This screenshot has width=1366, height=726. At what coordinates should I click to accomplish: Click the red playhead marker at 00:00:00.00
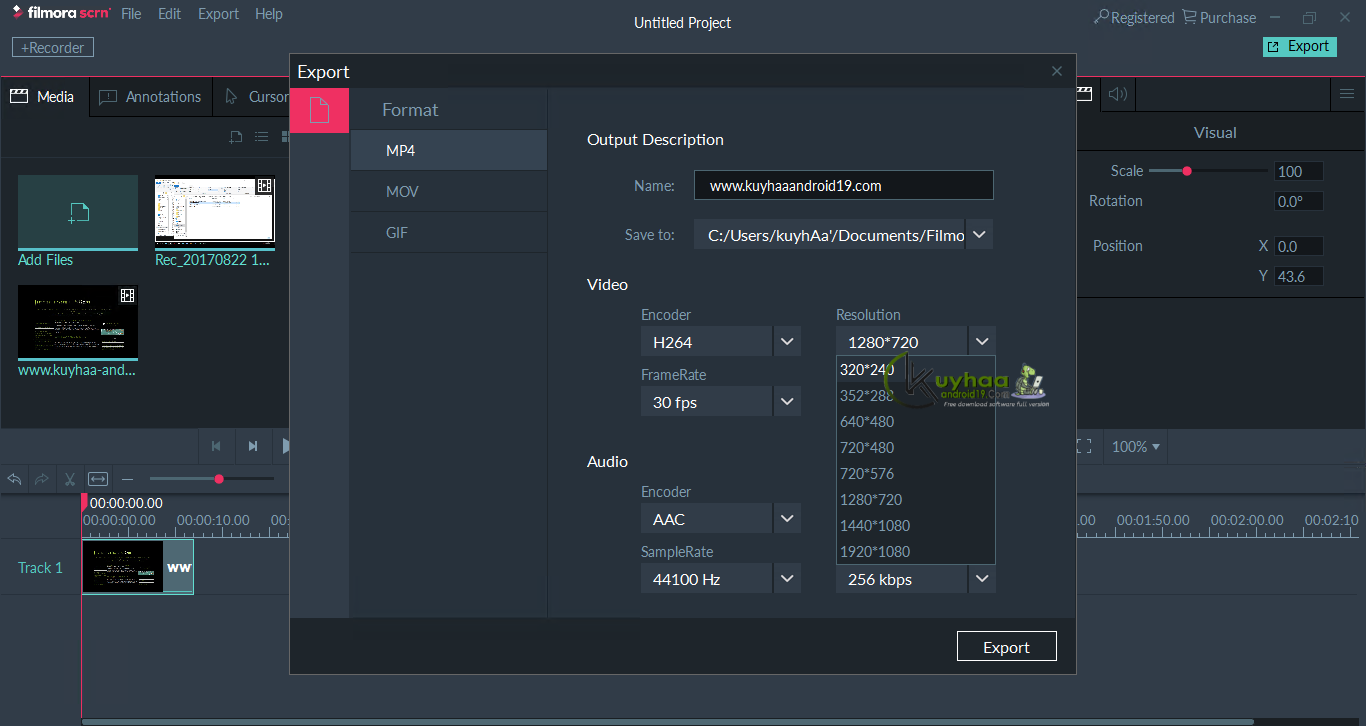tap(85, 502)
